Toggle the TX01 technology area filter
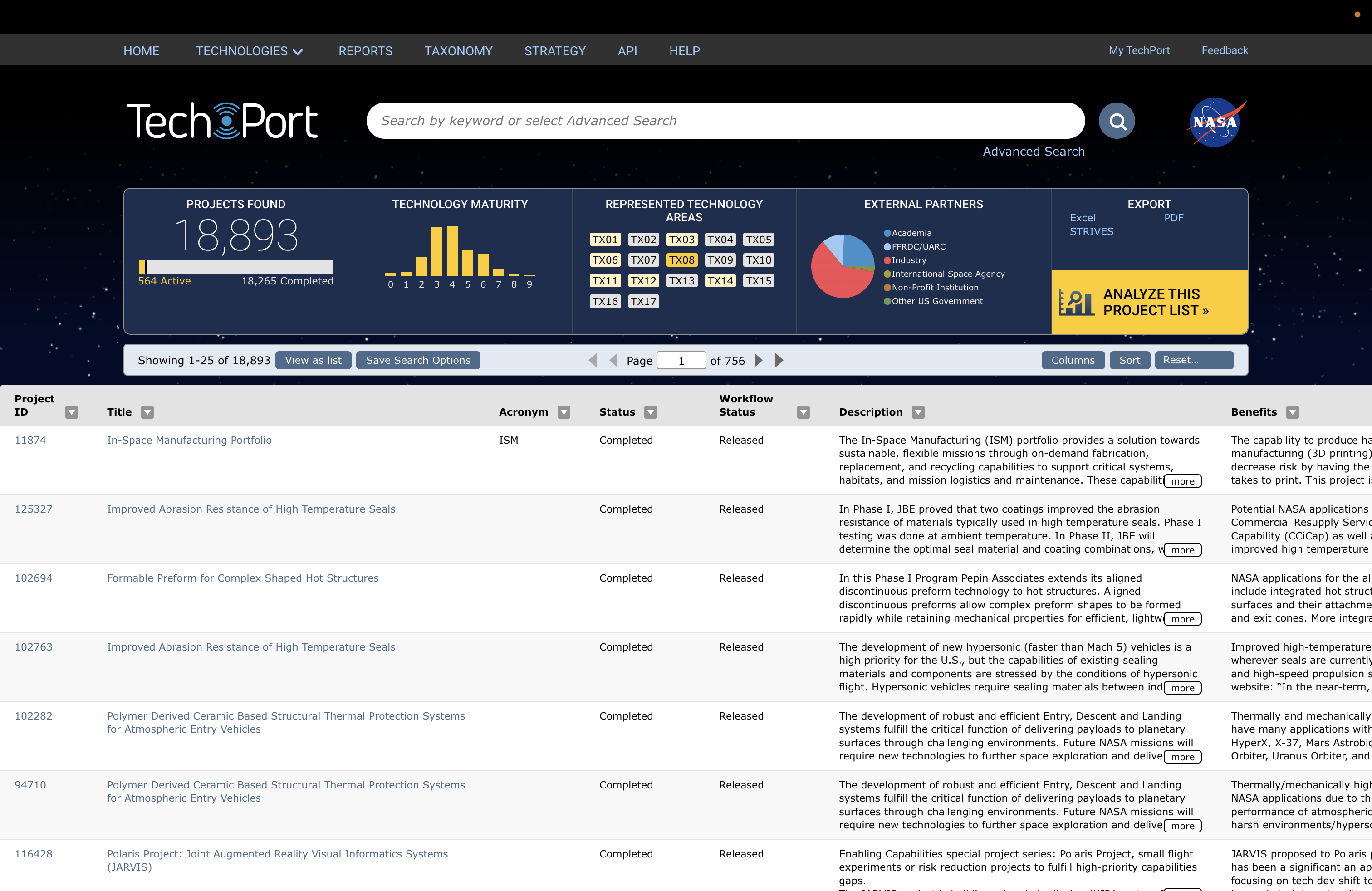Screen dimensions: 1372x891 605,239
